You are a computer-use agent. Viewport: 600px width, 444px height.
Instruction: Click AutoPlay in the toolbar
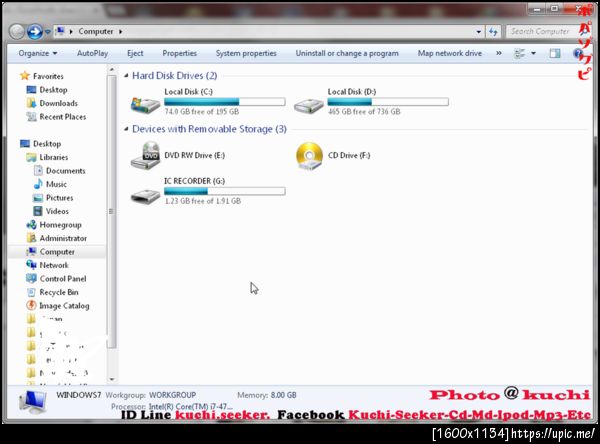pyautogui.click(x=92, y=53)
